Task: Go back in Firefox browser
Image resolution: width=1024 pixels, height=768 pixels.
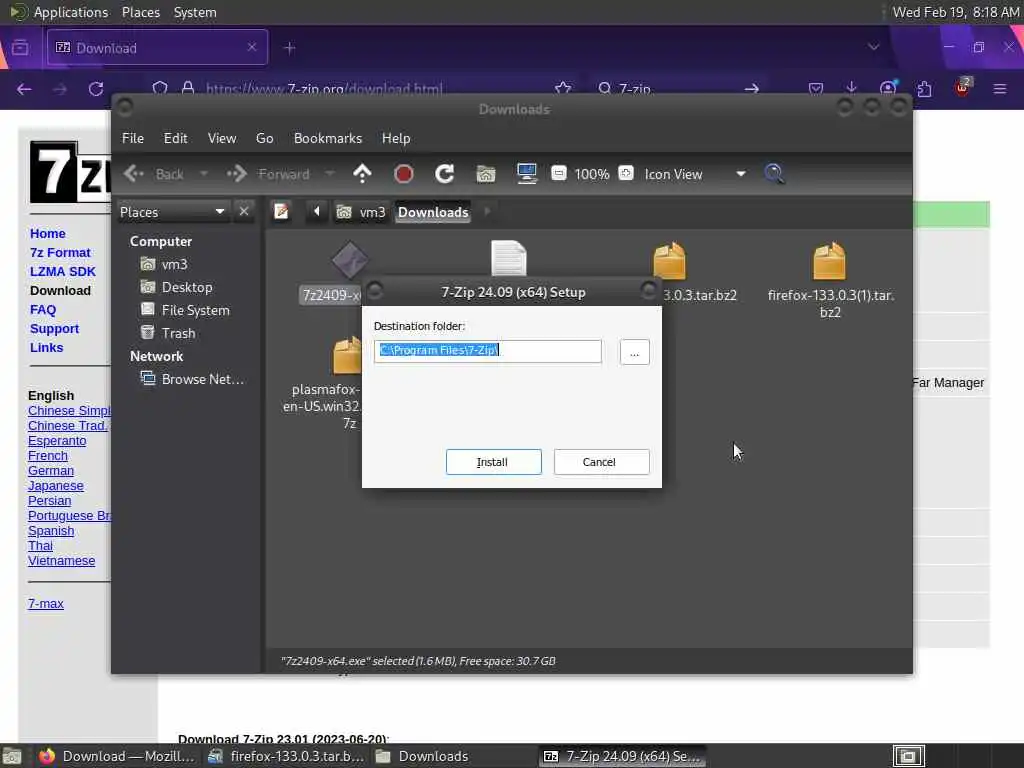Action: (x=24, y=89)
